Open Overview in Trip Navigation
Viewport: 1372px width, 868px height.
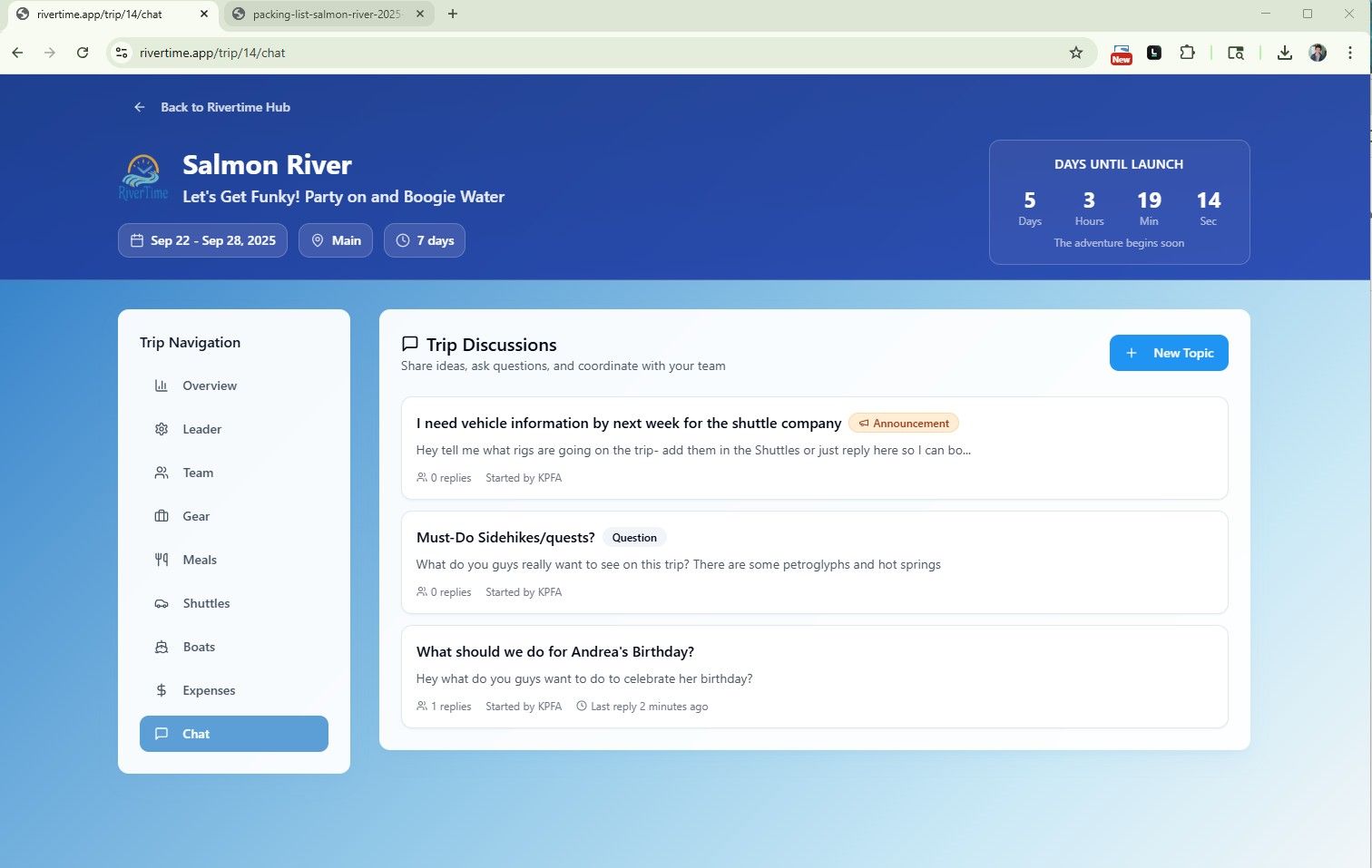coord(209,385)
